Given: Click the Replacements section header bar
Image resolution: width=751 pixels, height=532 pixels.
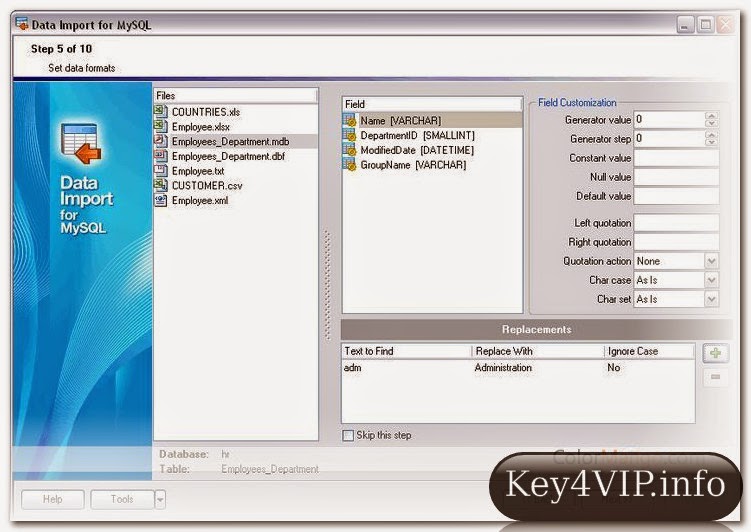Looking at the screenshot, I should (536, 329).
